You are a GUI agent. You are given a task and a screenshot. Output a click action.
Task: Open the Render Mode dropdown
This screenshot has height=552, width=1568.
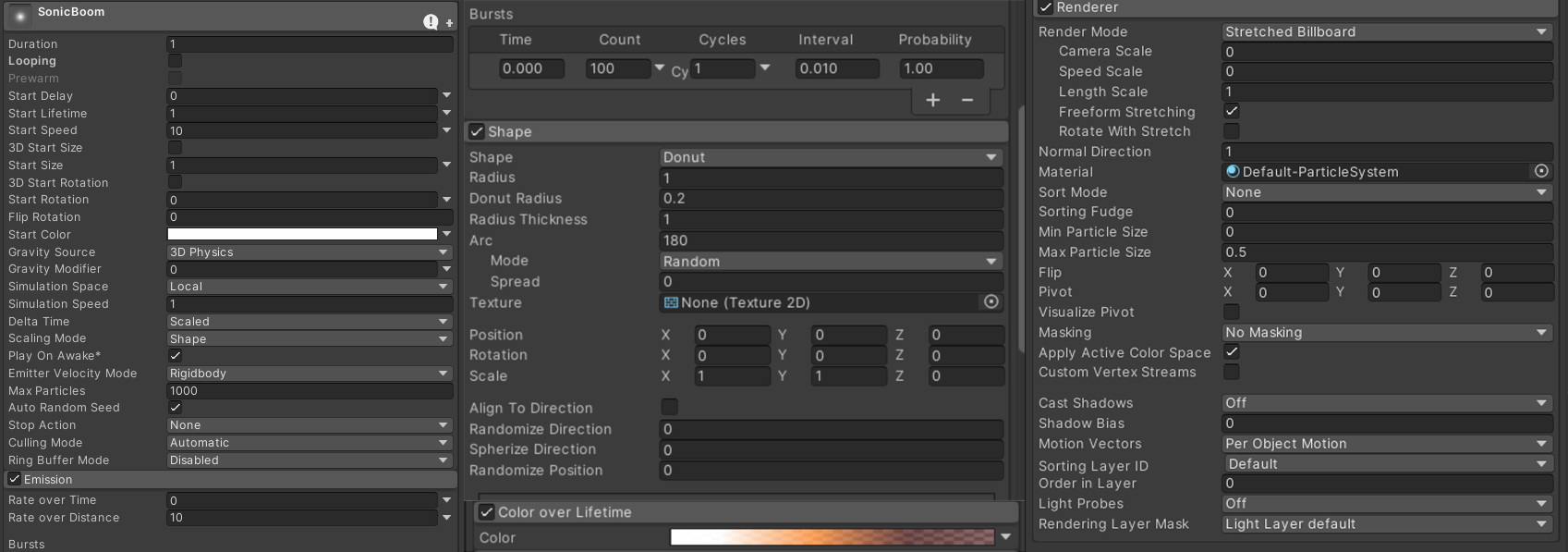pyautogui.click(x=1386, y=31)
